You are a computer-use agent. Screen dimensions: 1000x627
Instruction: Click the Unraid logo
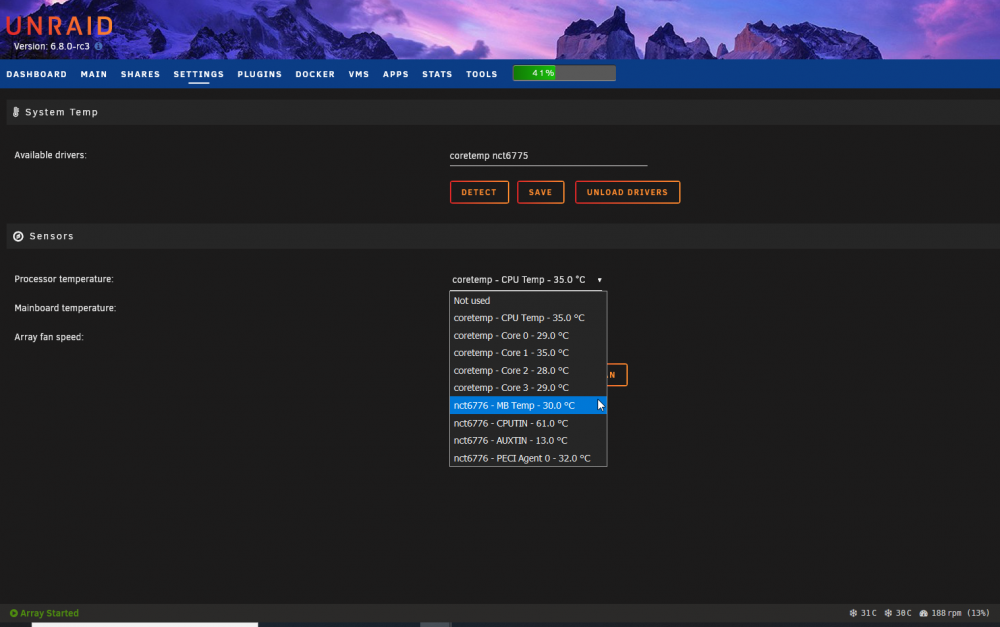pyautogui.click(x=59, y=26)
